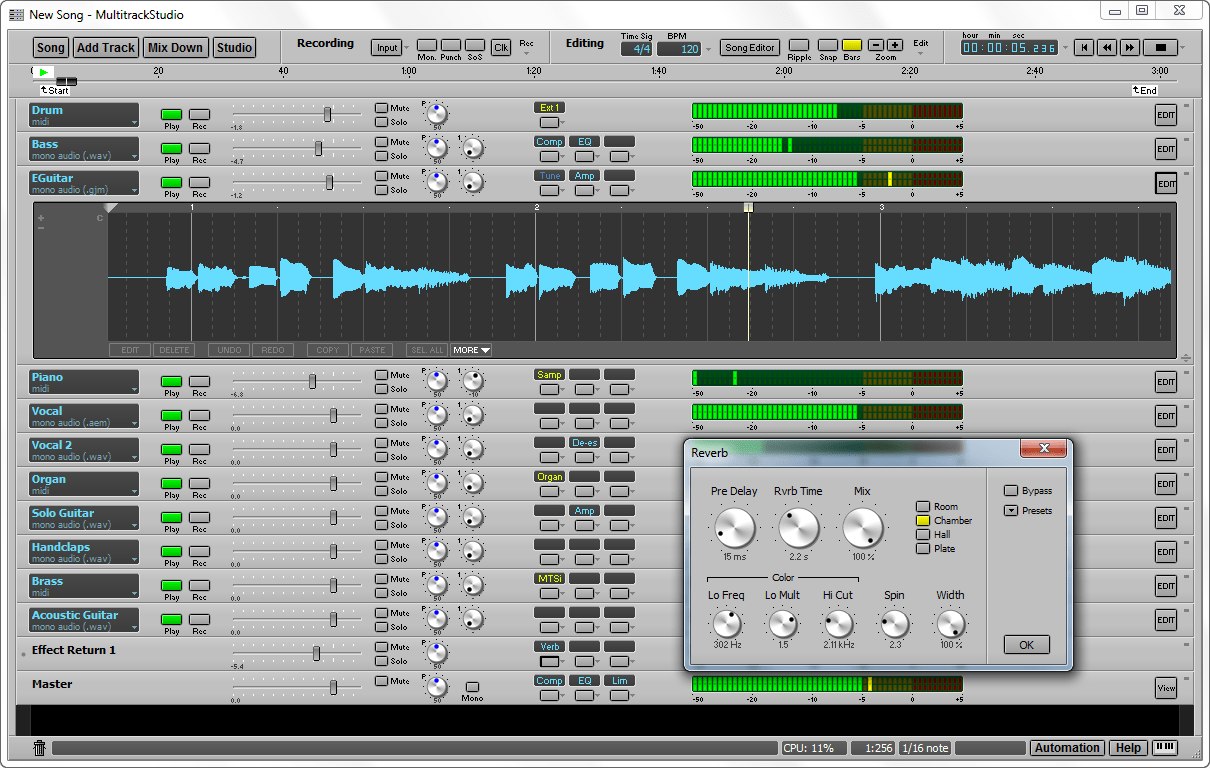Open the Lim effect on the Master track
Viewport: 1210px width, 768px height.
pos(617,680)
